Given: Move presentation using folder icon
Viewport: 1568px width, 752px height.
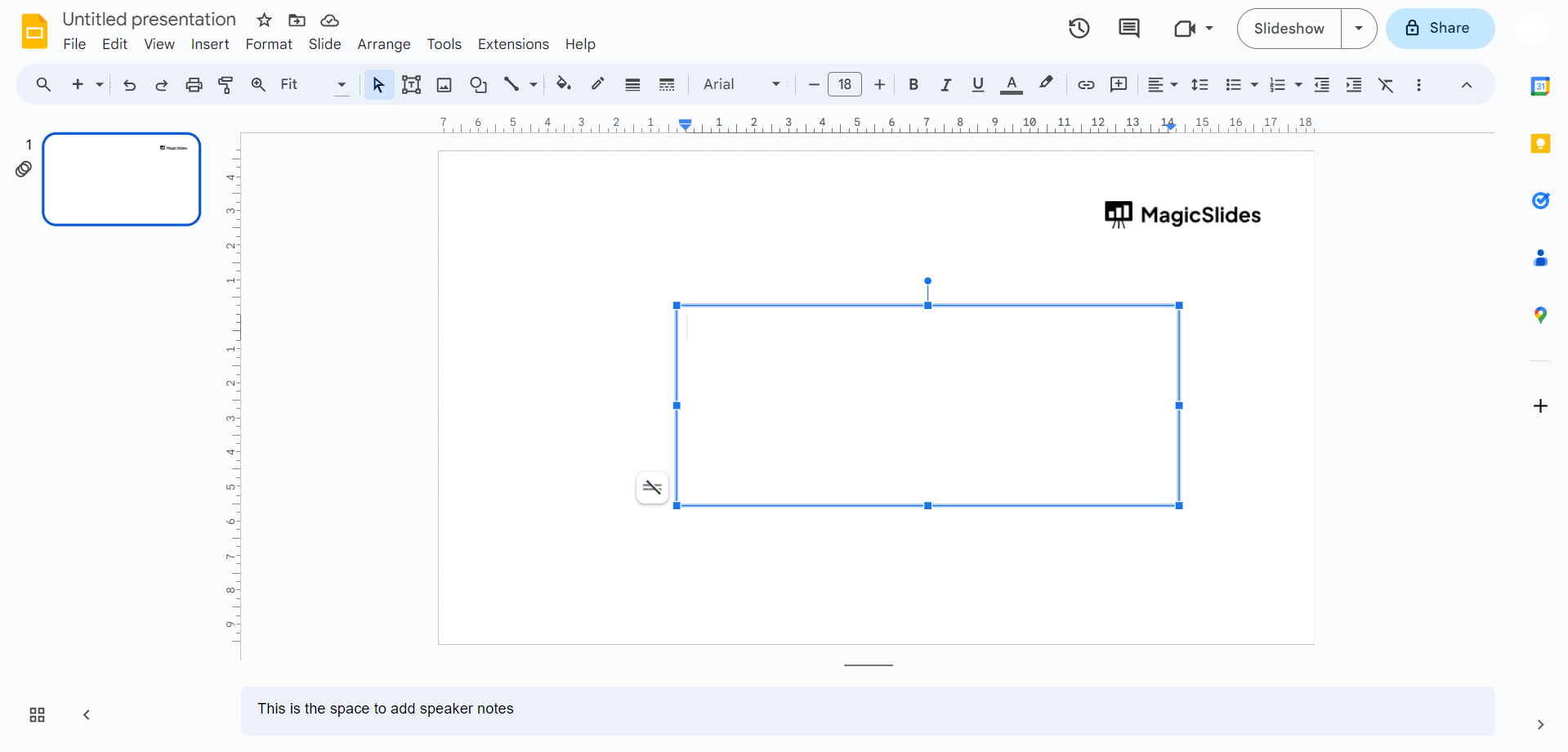Looking at the screenshot, I should tap(297, 20).
